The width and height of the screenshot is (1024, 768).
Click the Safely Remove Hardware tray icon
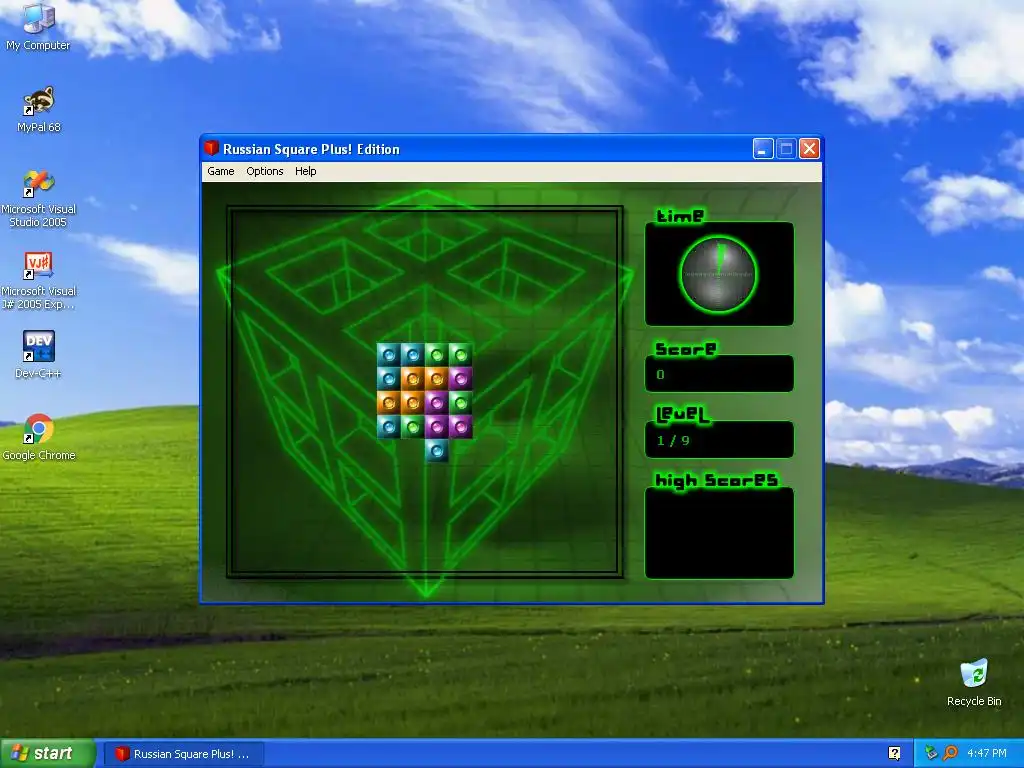click(931, 753)
